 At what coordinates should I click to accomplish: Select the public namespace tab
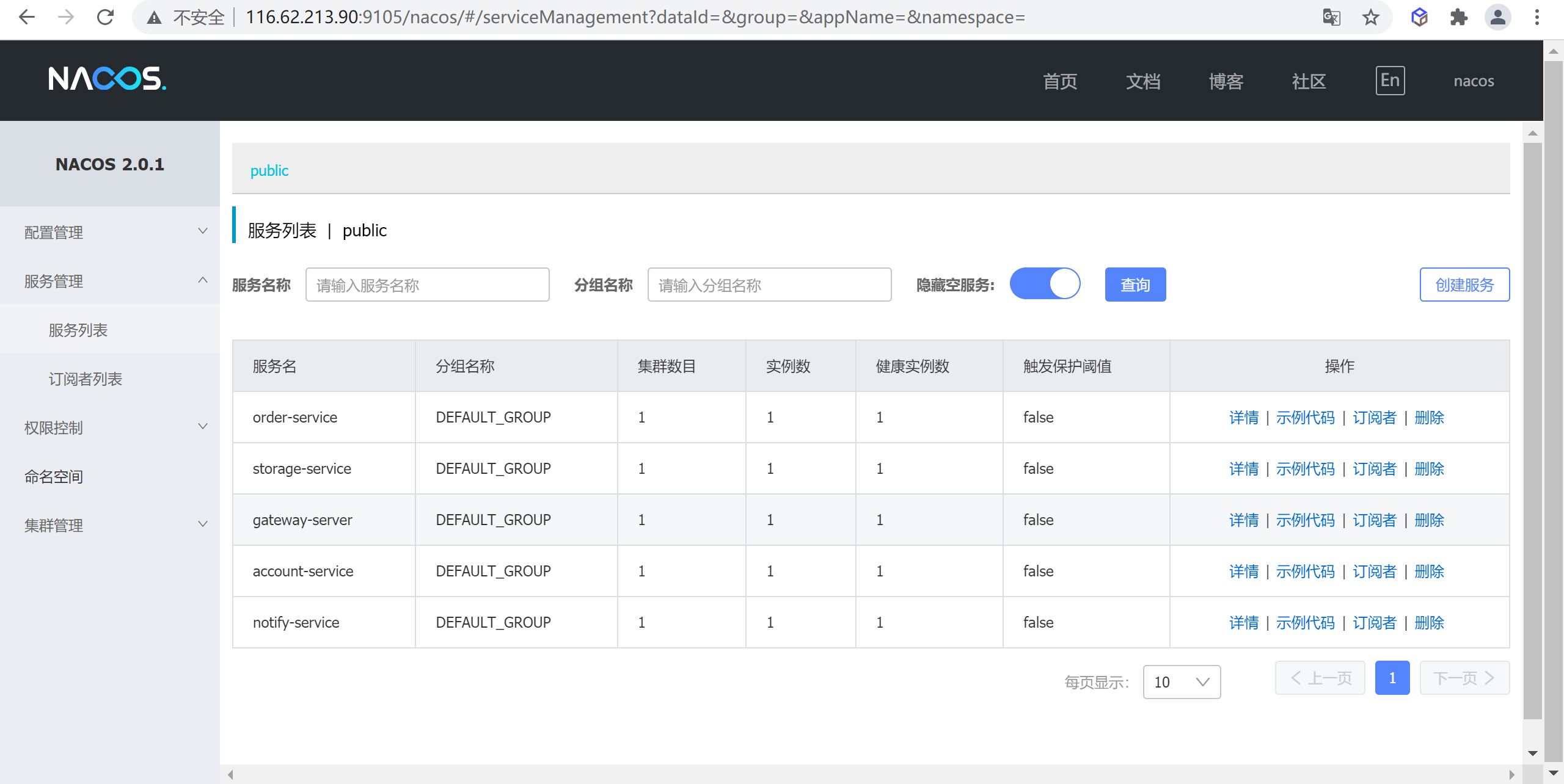pyautogui.click(x=269, y=170)
